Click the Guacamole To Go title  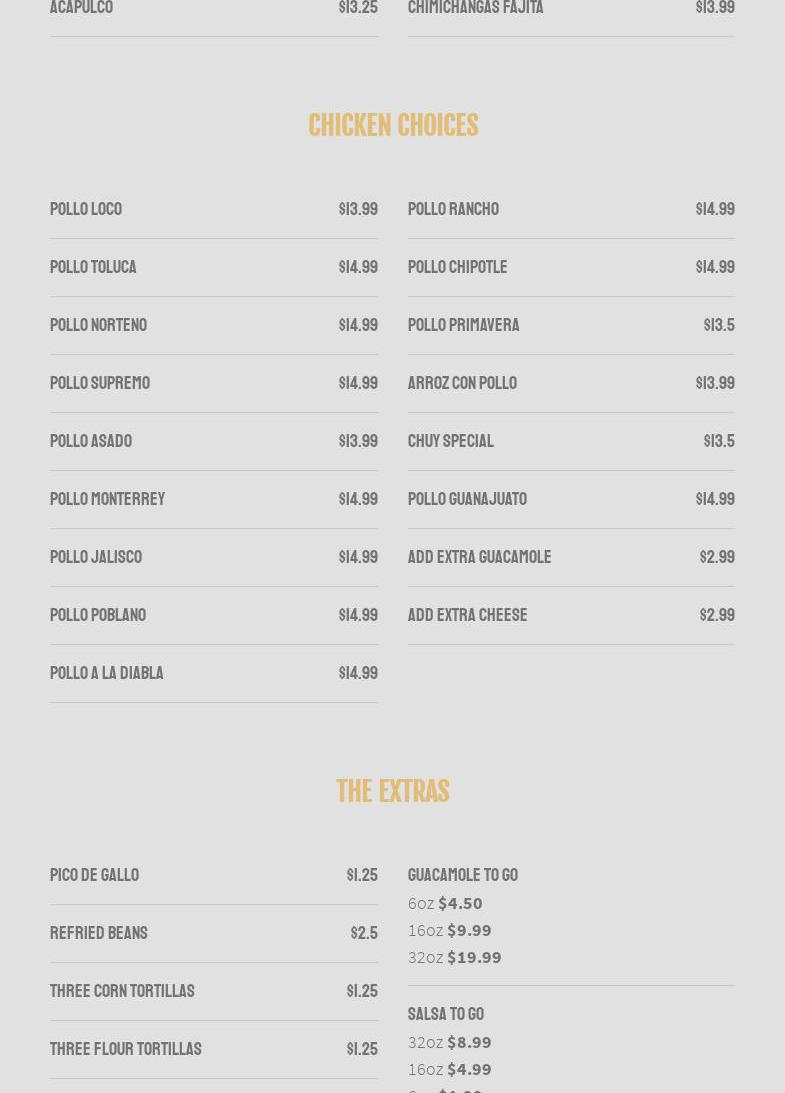coord(463,875)
